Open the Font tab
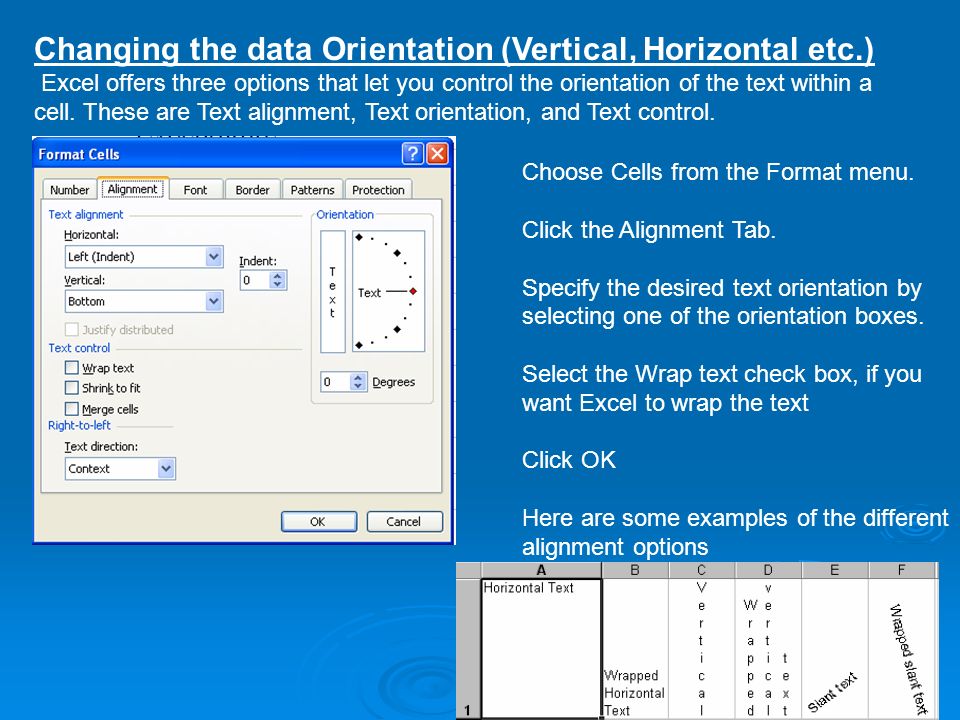960x720 pixels. (195, 190)
